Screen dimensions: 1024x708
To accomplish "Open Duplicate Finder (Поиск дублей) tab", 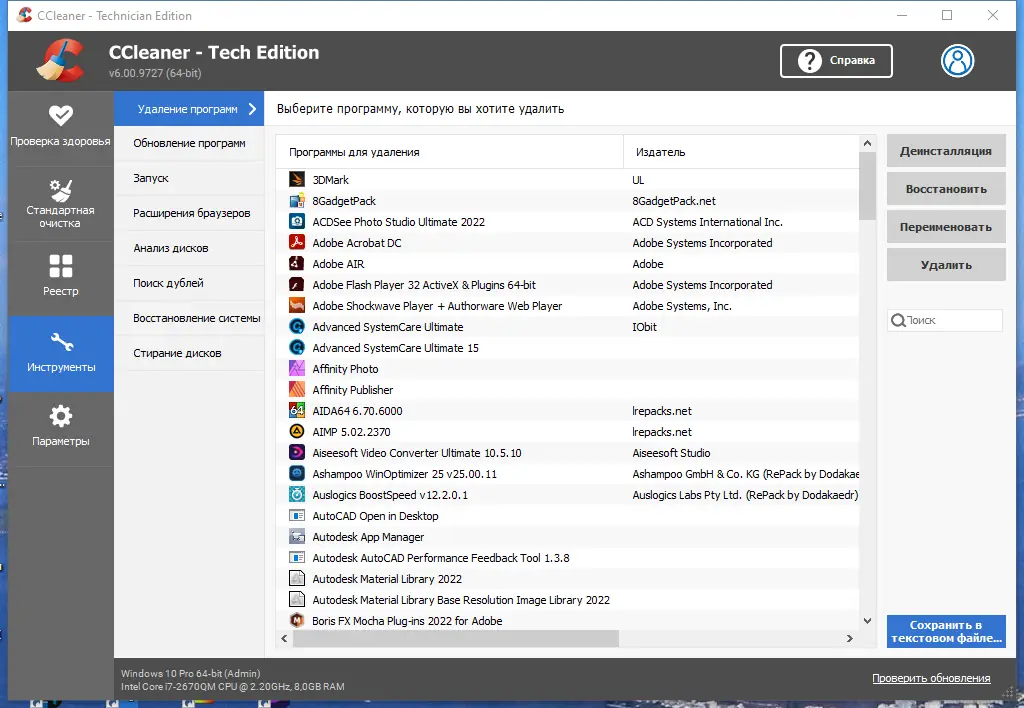I will pos(189,283).
